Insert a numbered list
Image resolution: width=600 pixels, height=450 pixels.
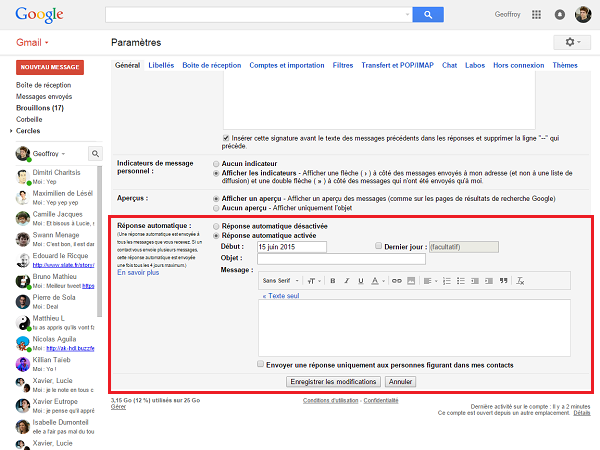pyautogui.click(x=447, y=281)
